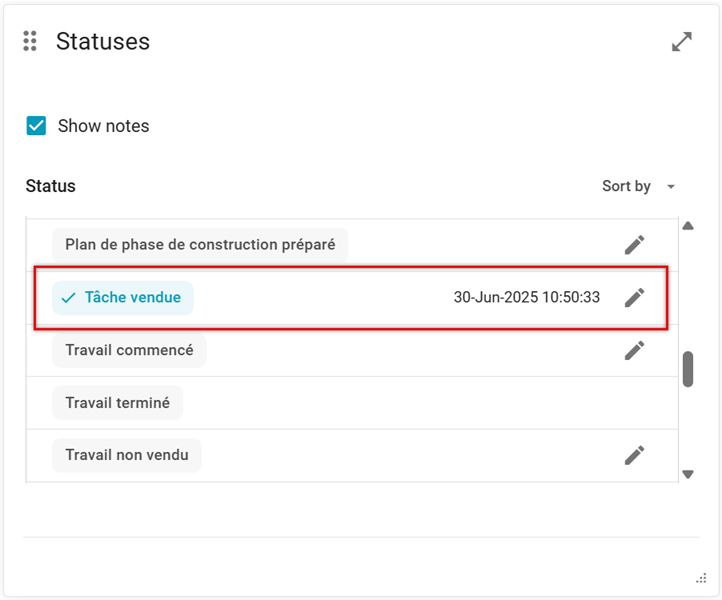Viewport: 722px width, 600px height.
Task: Pick the Travail non vendu status
Action: click(x=127, y=456)
